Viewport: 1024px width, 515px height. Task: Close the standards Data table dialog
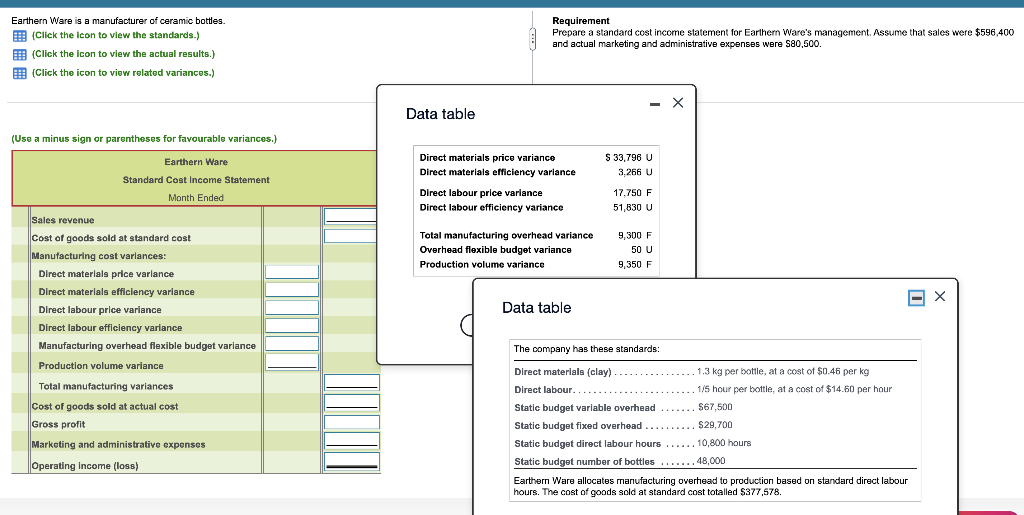pos(939,297)
